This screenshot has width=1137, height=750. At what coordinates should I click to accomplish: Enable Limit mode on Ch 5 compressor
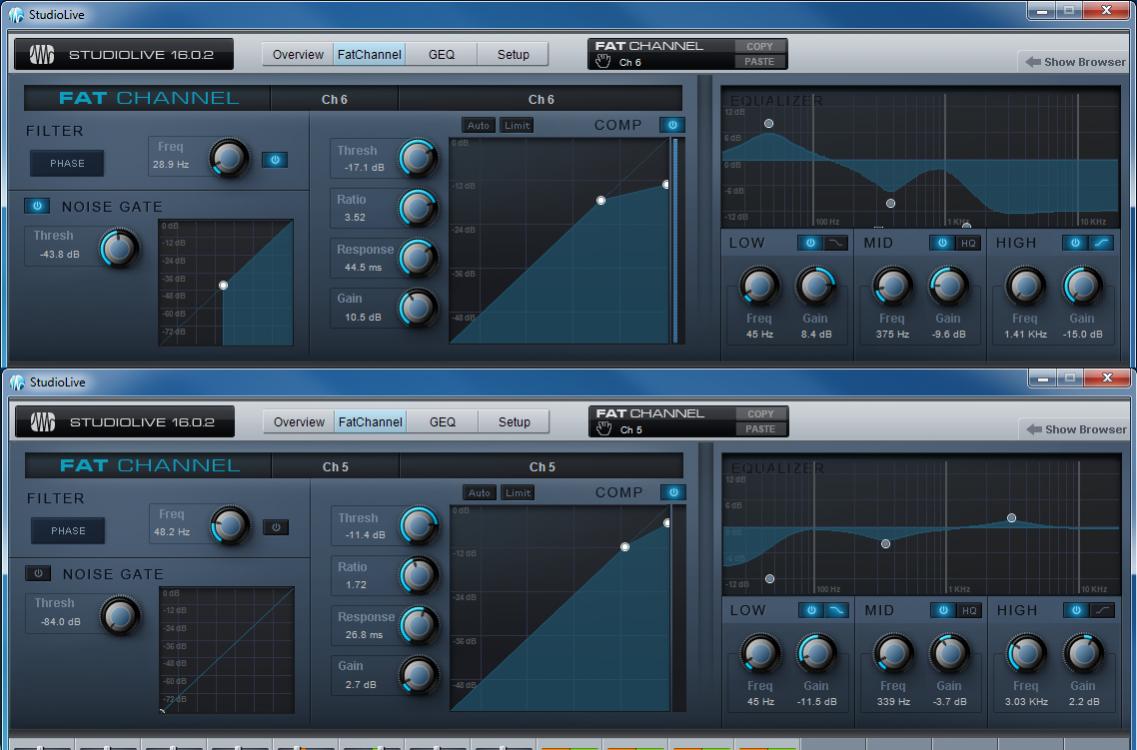(518, 493)
